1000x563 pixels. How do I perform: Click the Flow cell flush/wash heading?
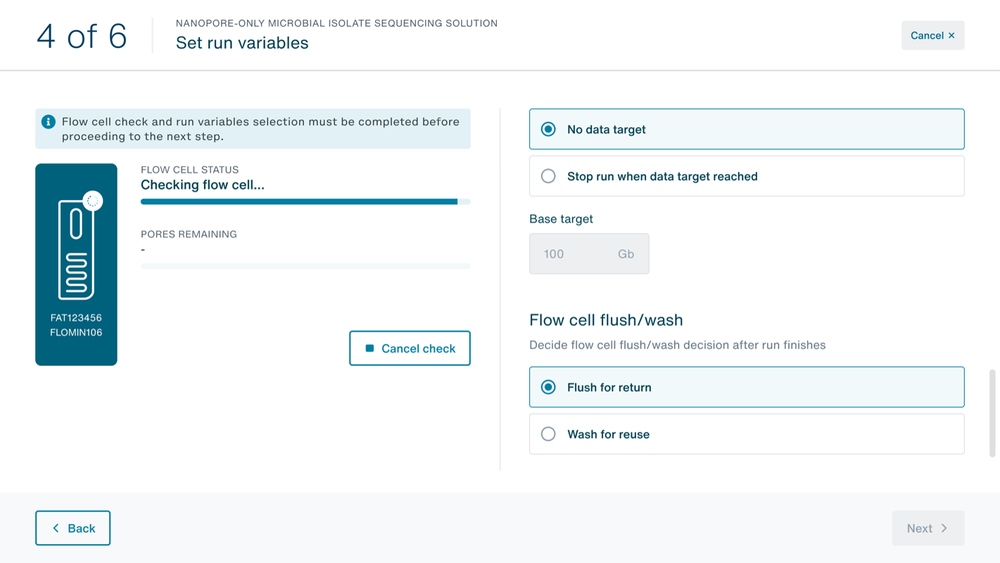coord(606,320)
